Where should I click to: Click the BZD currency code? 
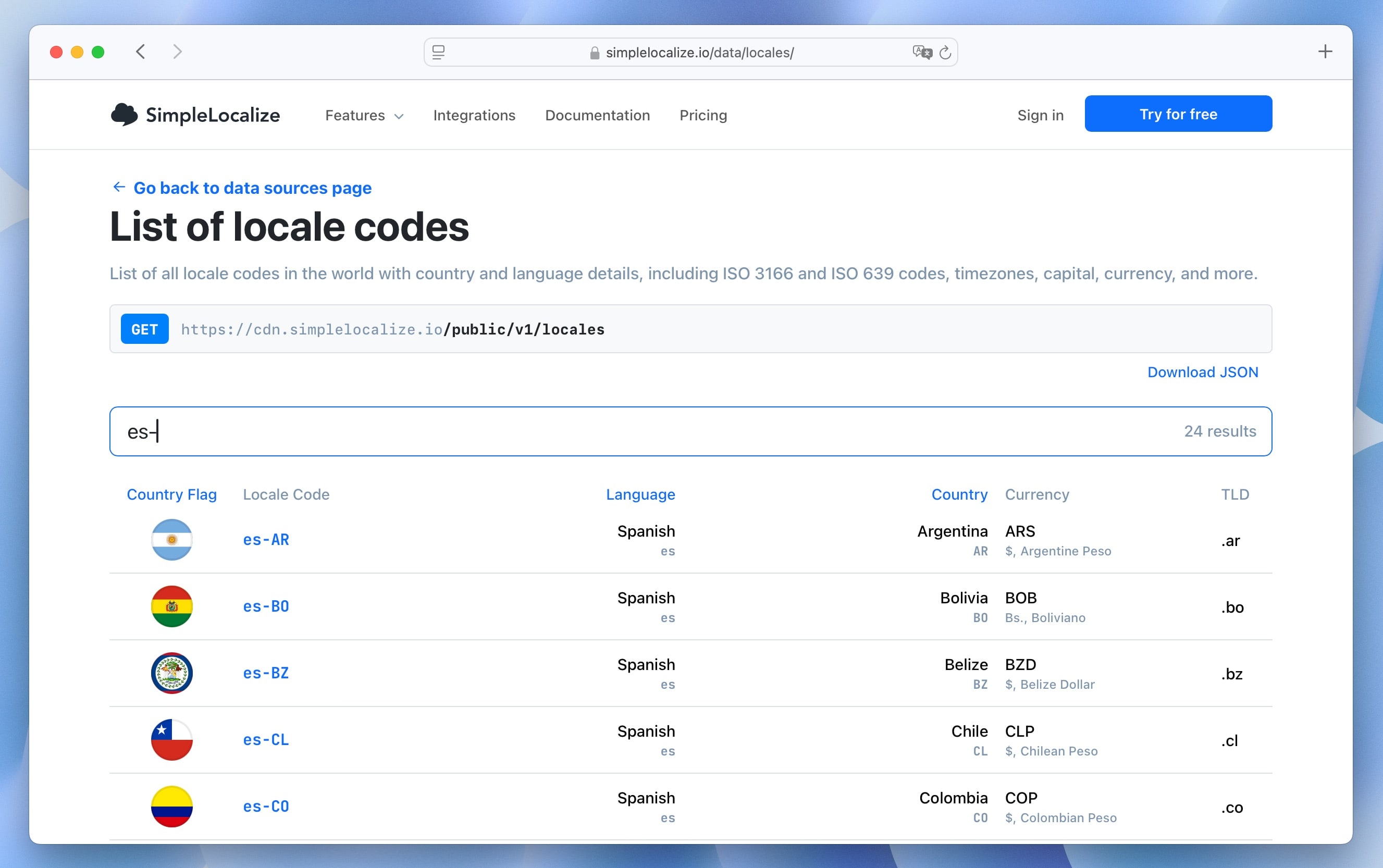[1021, 664]
